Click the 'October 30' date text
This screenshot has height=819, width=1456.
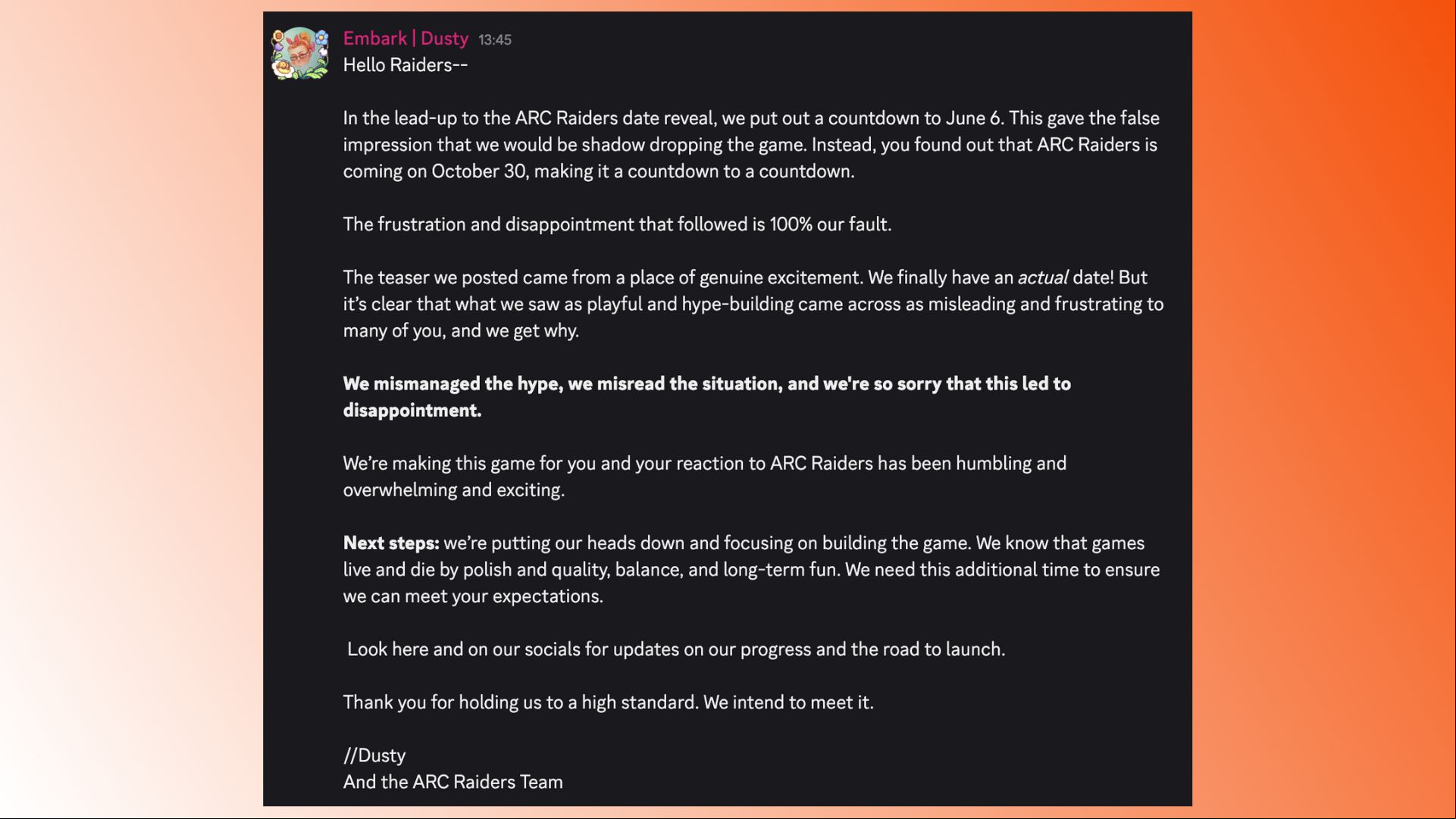[x=479, y=172]
